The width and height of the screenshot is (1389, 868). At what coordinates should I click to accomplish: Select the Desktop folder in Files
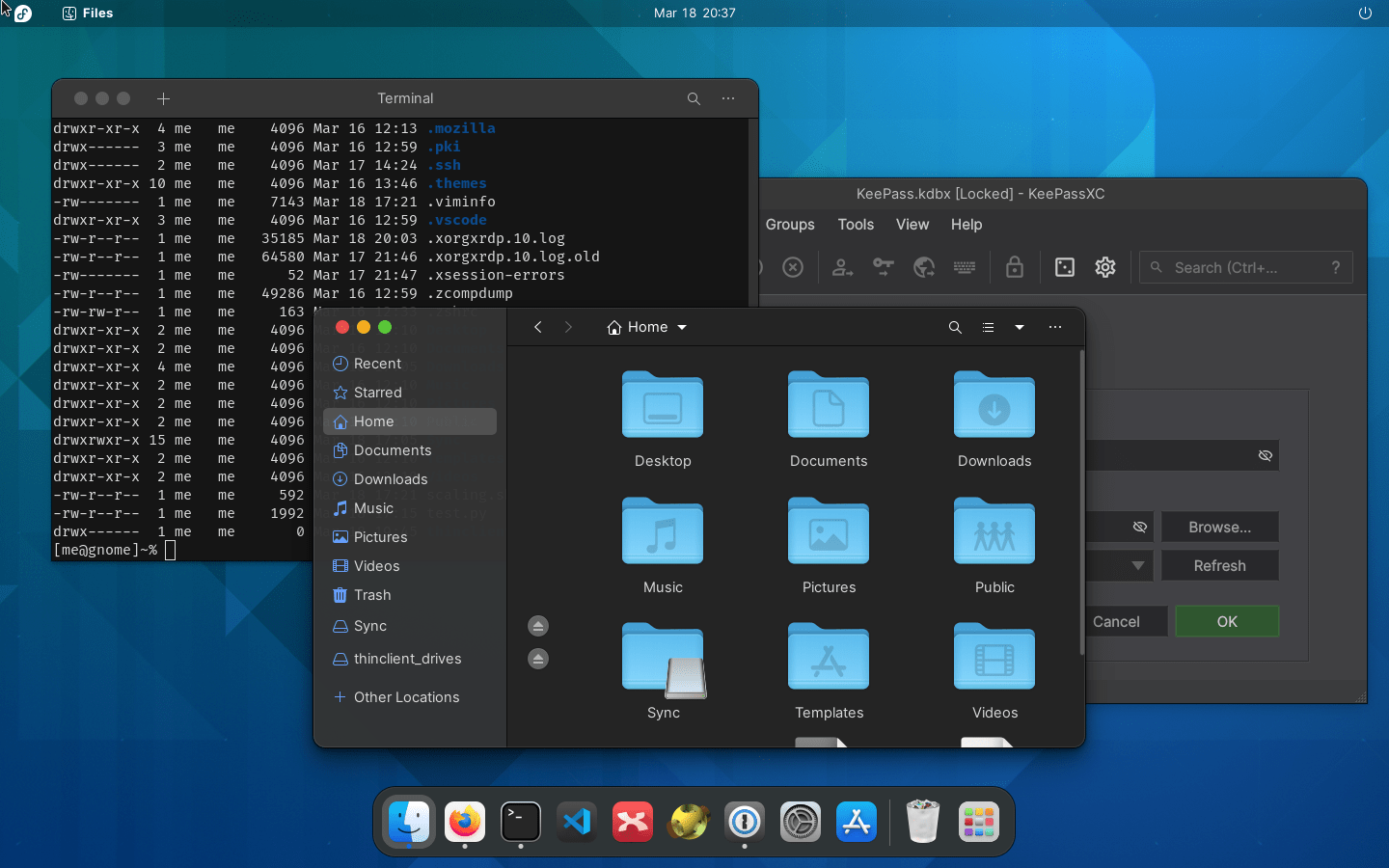click(663, 420)
